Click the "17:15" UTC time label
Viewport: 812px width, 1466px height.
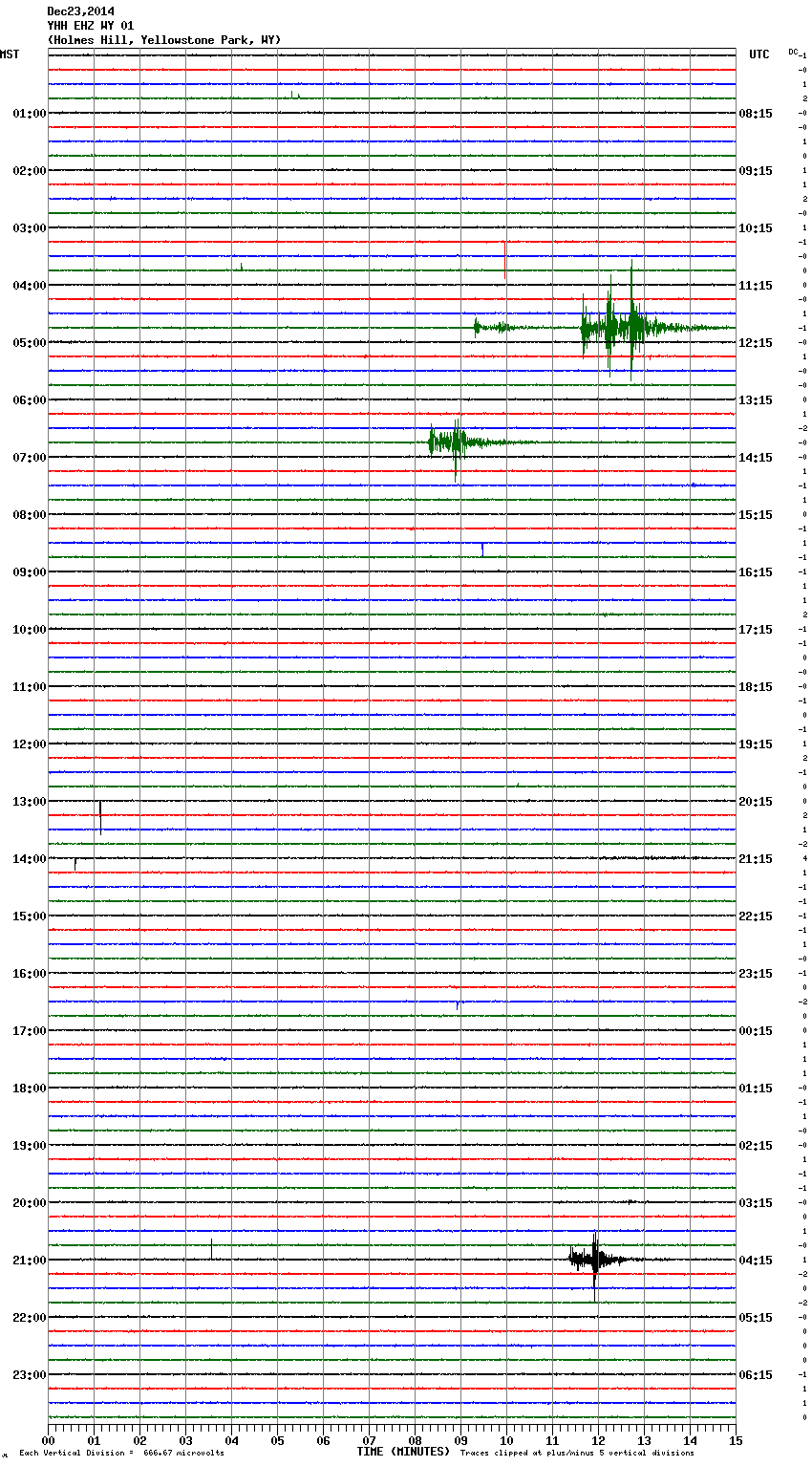(756, 630)
